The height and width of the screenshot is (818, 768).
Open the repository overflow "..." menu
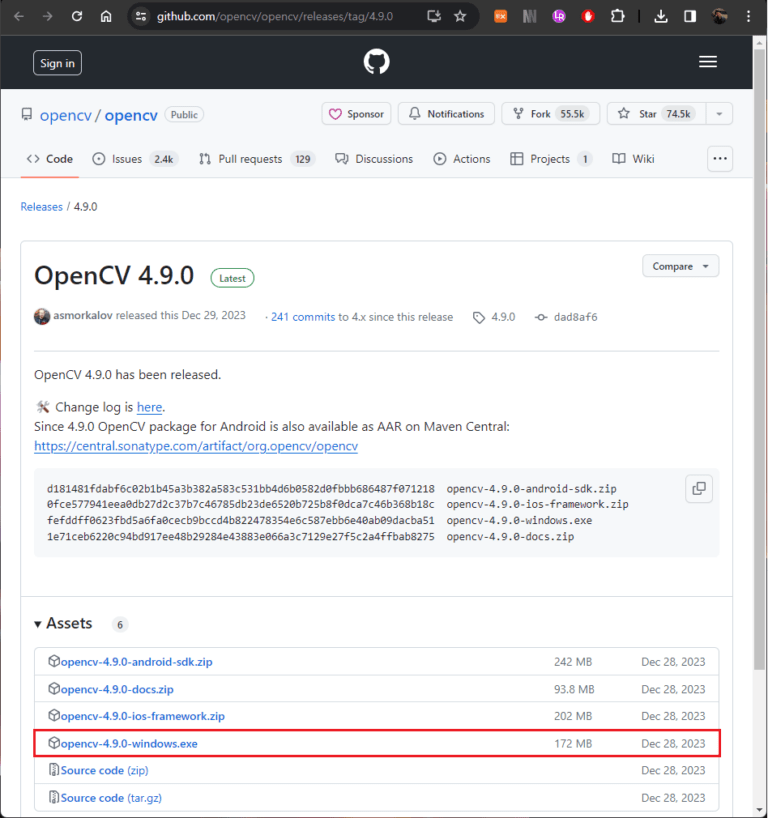pos(720,159)
